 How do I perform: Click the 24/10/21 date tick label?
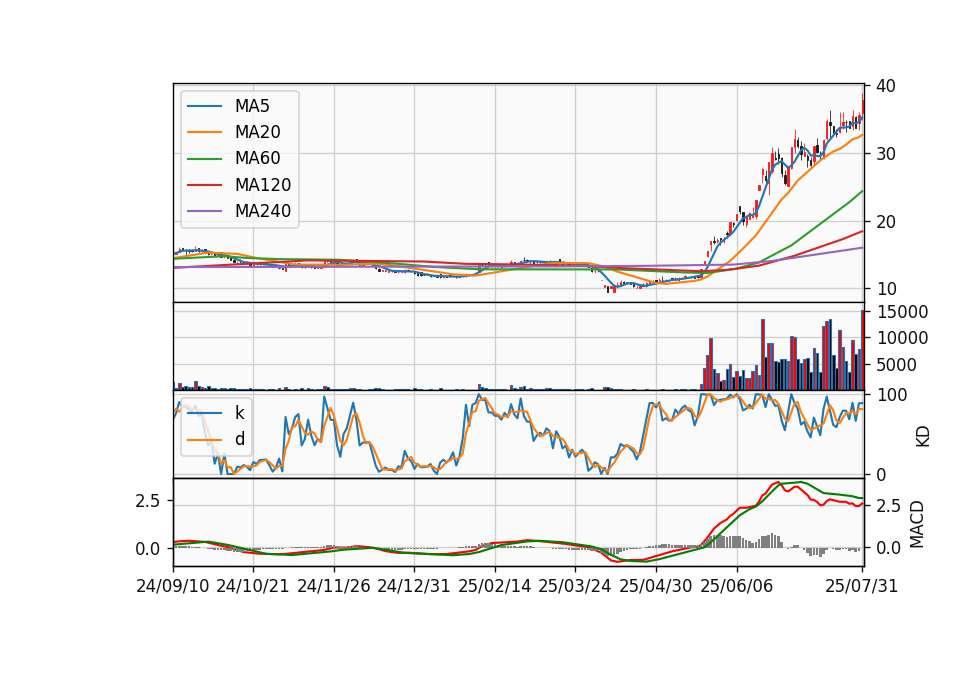pos(253,586)
